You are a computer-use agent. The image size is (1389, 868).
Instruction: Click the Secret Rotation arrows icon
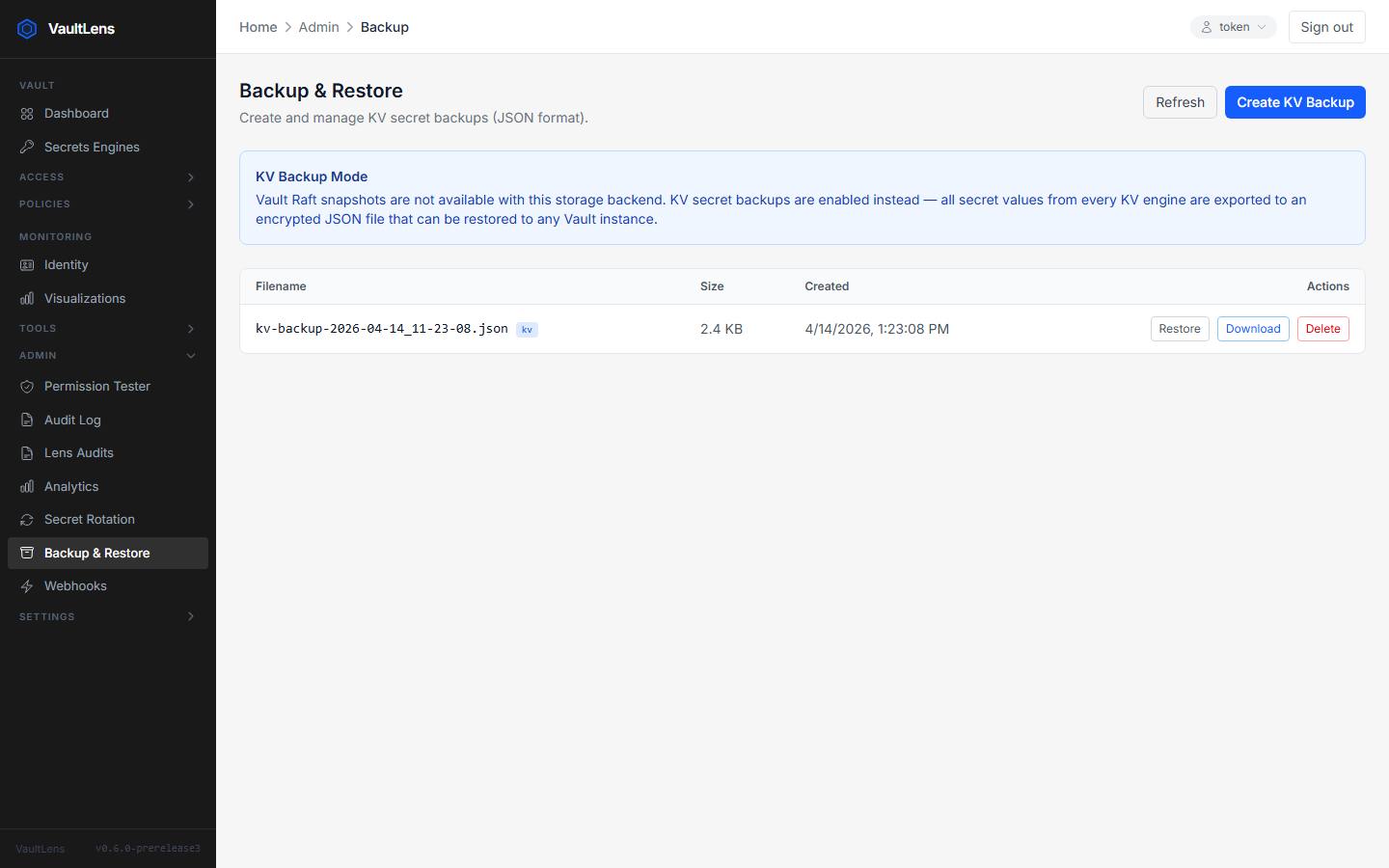click(x=27, y=520)
